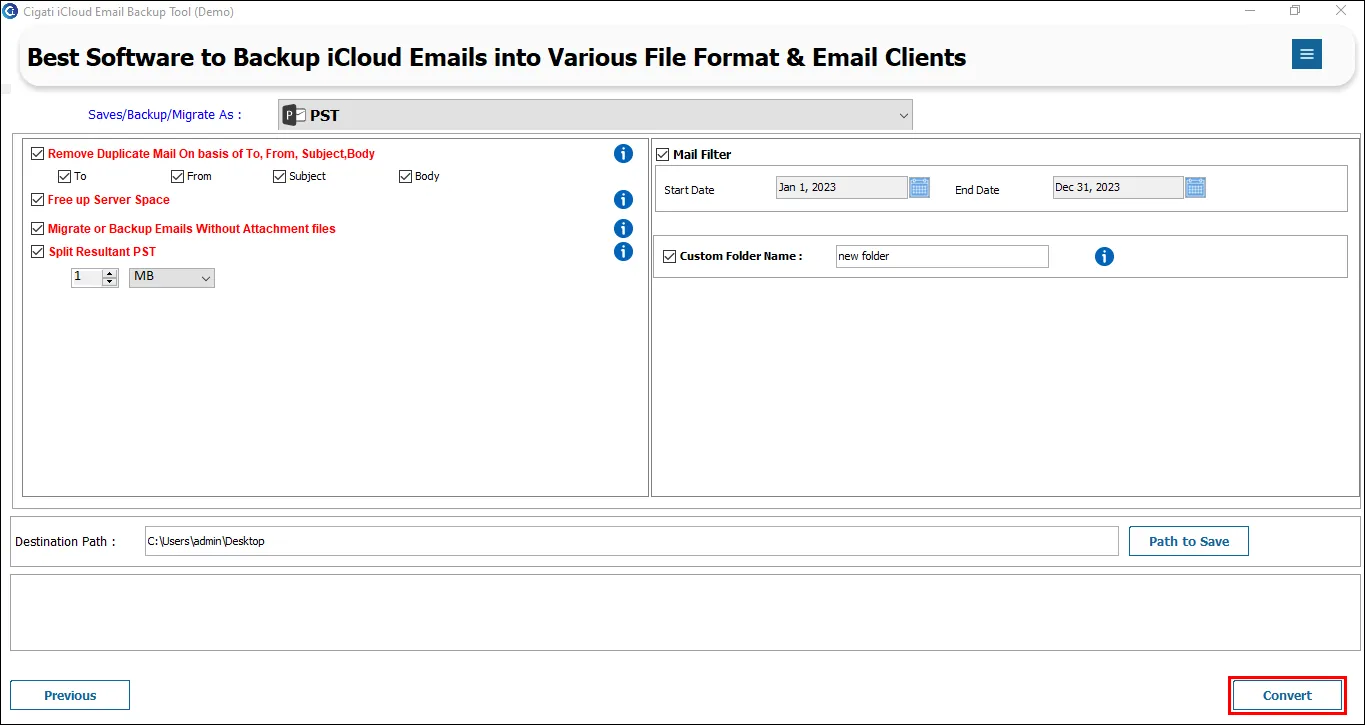Image resolution: width=1365 pixels, height=725 pixels.
Task: Uncheck Remove Duplicate Mail option
Action: 38,154
